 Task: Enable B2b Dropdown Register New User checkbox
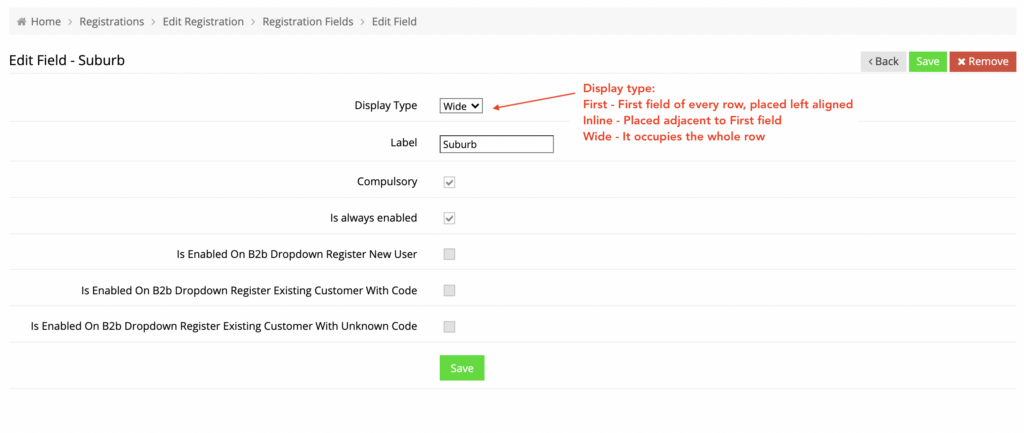click(x=449, y=254)
